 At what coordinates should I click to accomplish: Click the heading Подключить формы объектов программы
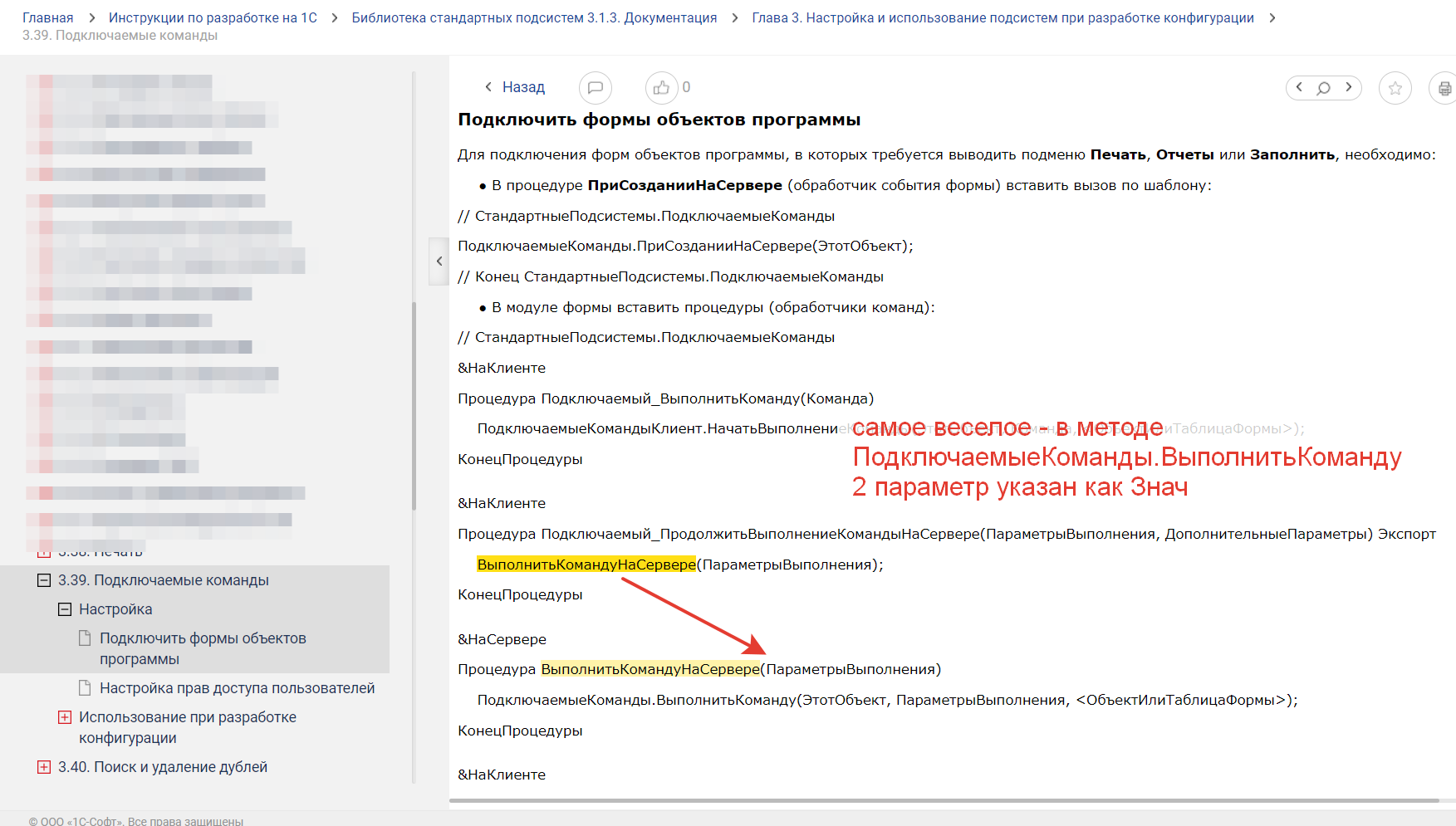(x=659, y=120)
